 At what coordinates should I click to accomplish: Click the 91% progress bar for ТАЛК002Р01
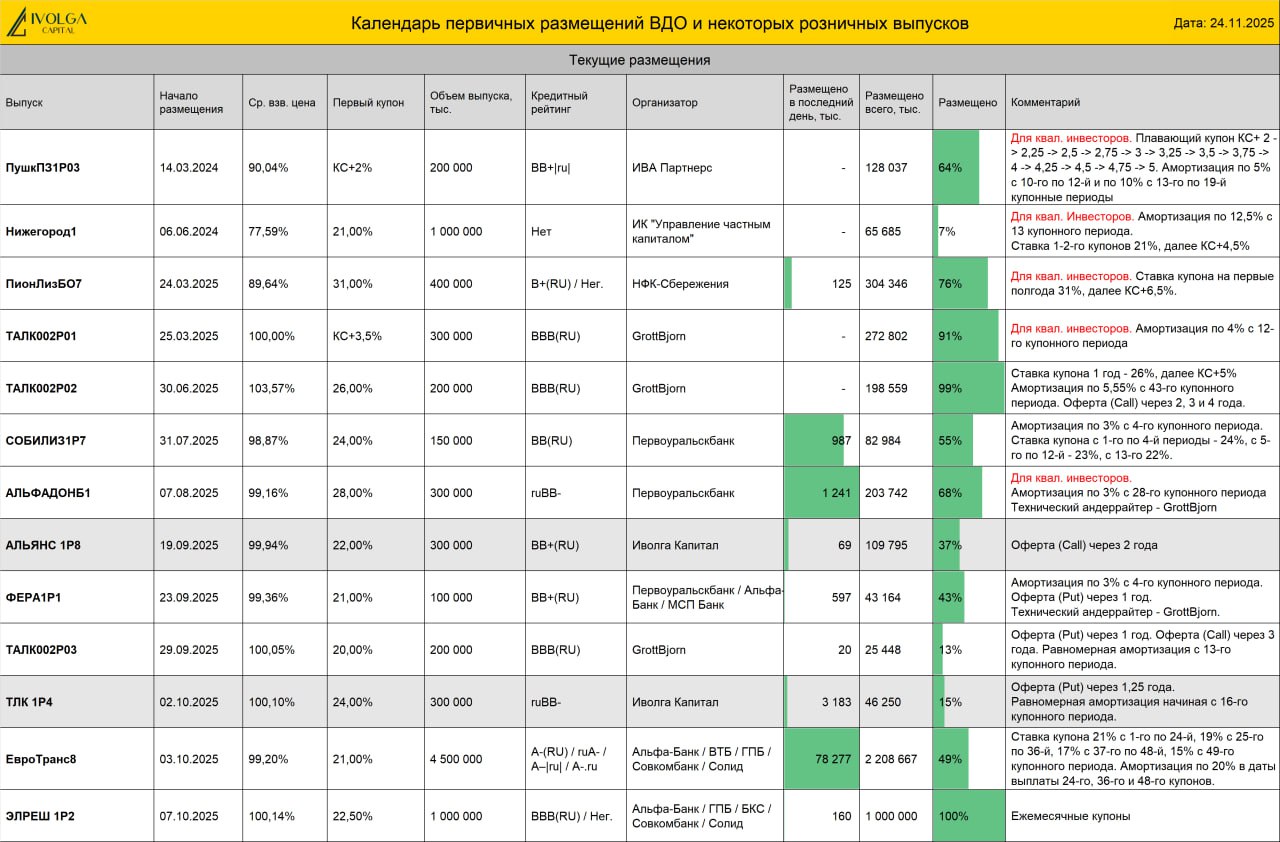click(x=966, y=336)
